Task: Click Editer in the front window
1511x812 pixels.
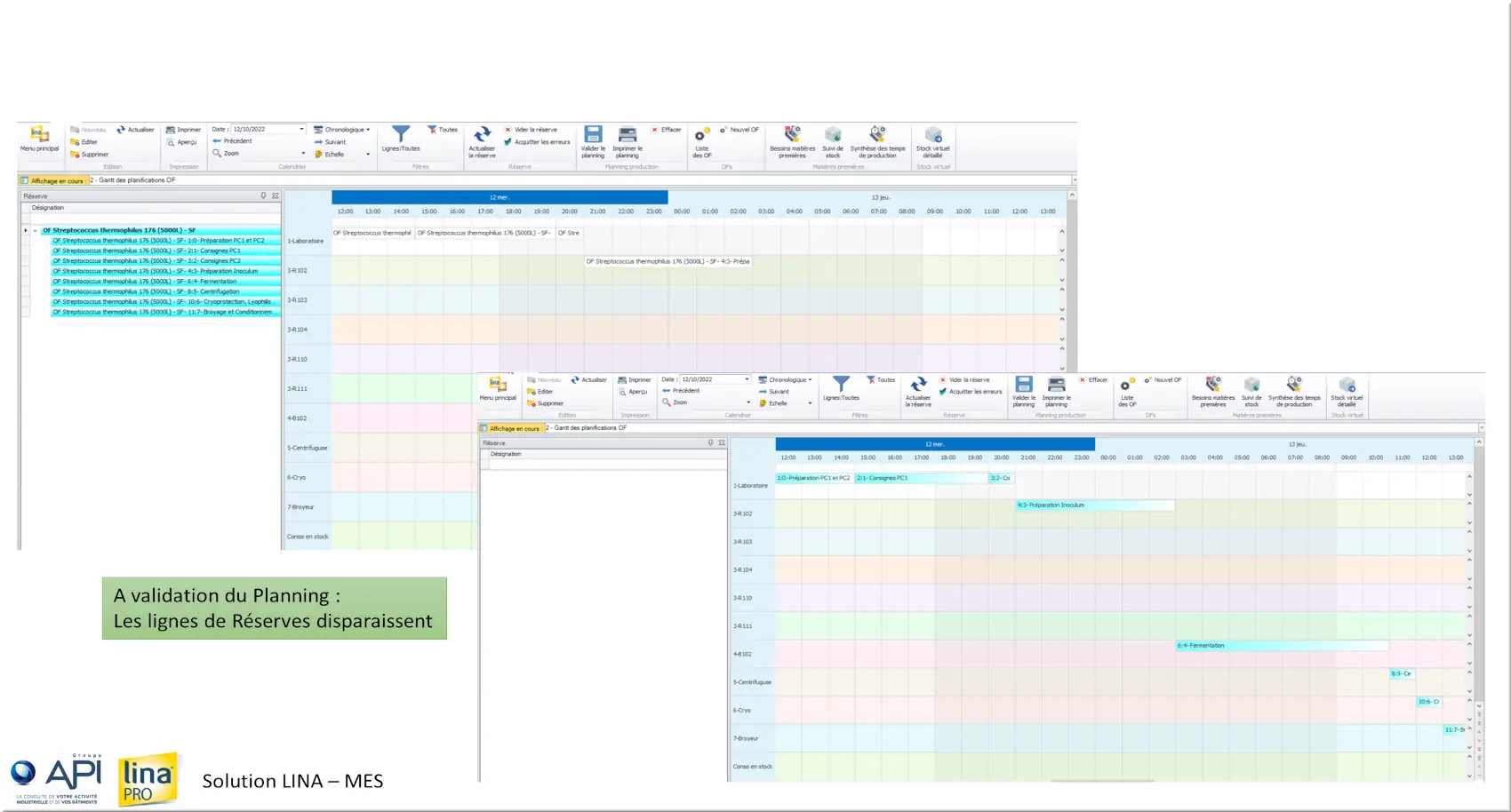Action: pos(540,392)
